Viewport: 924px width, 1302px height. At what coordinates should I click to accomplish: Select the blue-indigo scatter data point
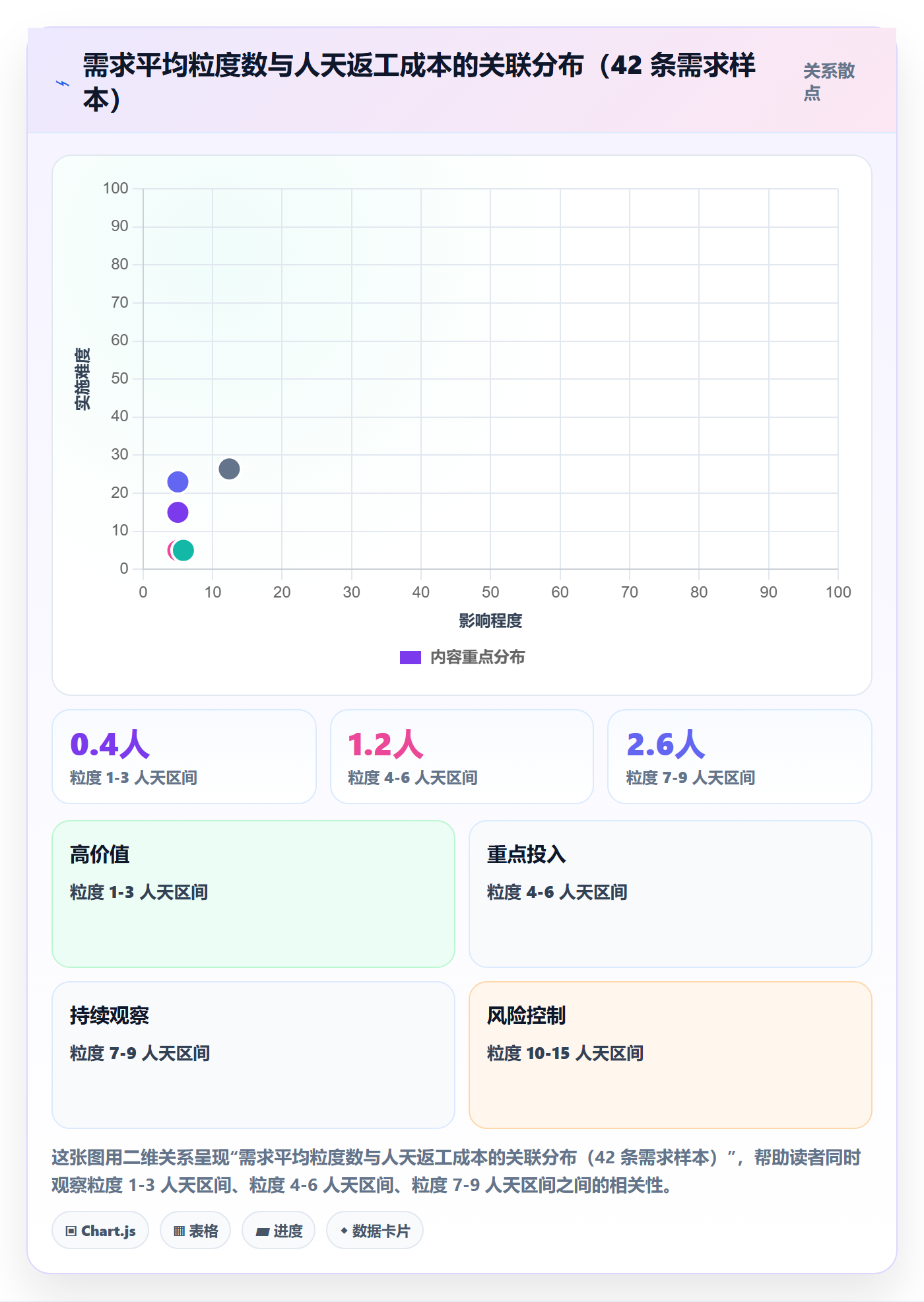coord(178,482)
